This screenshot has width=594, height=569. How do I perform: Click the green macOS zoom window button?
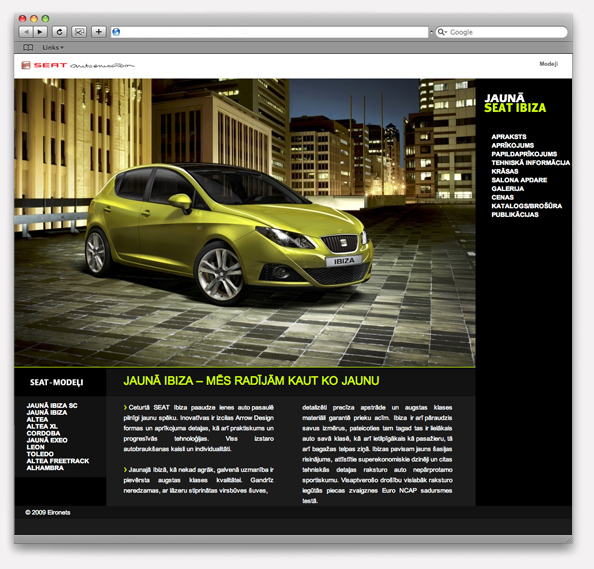point(45,19)
